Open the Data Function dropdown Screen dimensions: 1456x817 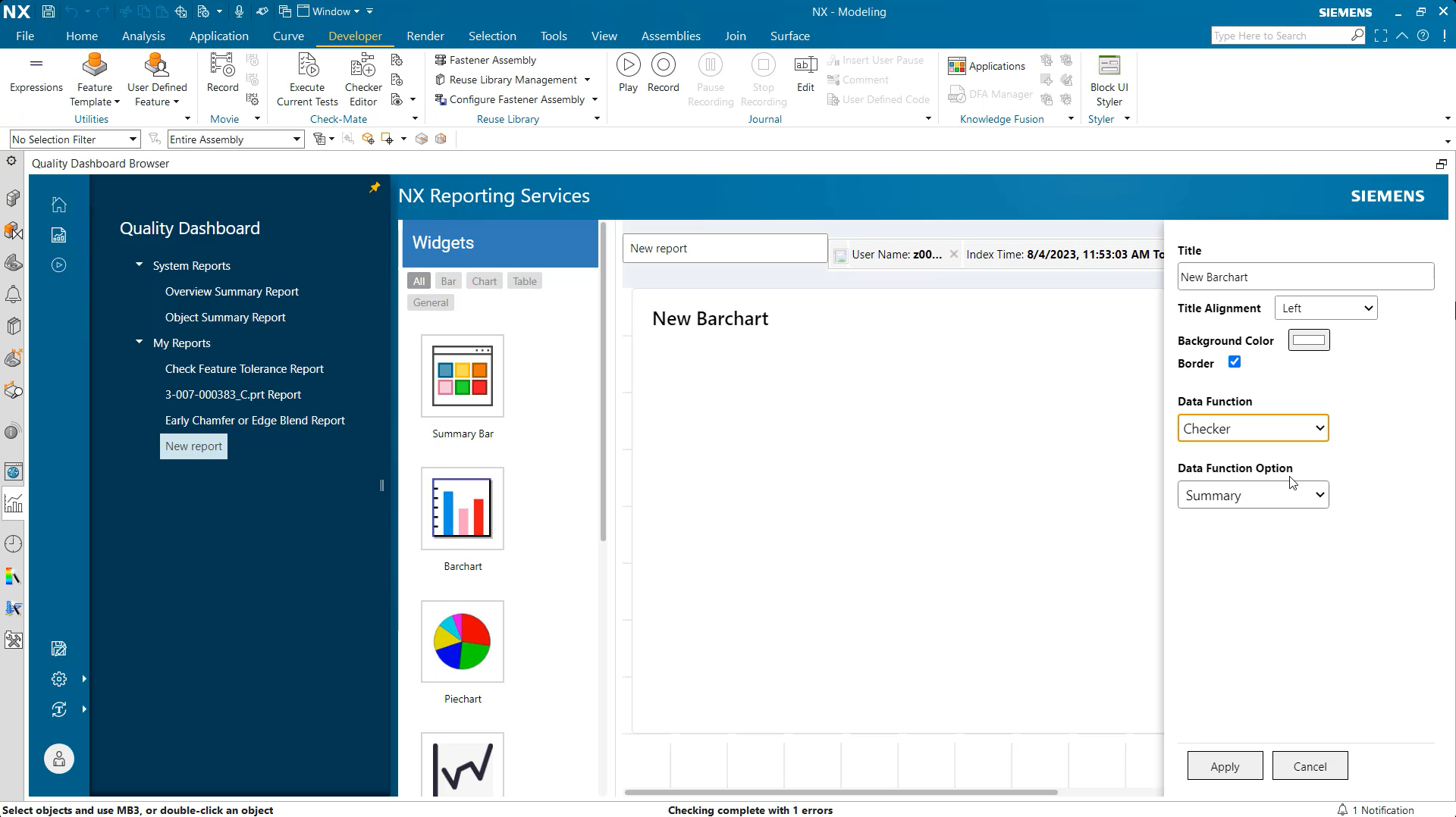click(1253, 428)
